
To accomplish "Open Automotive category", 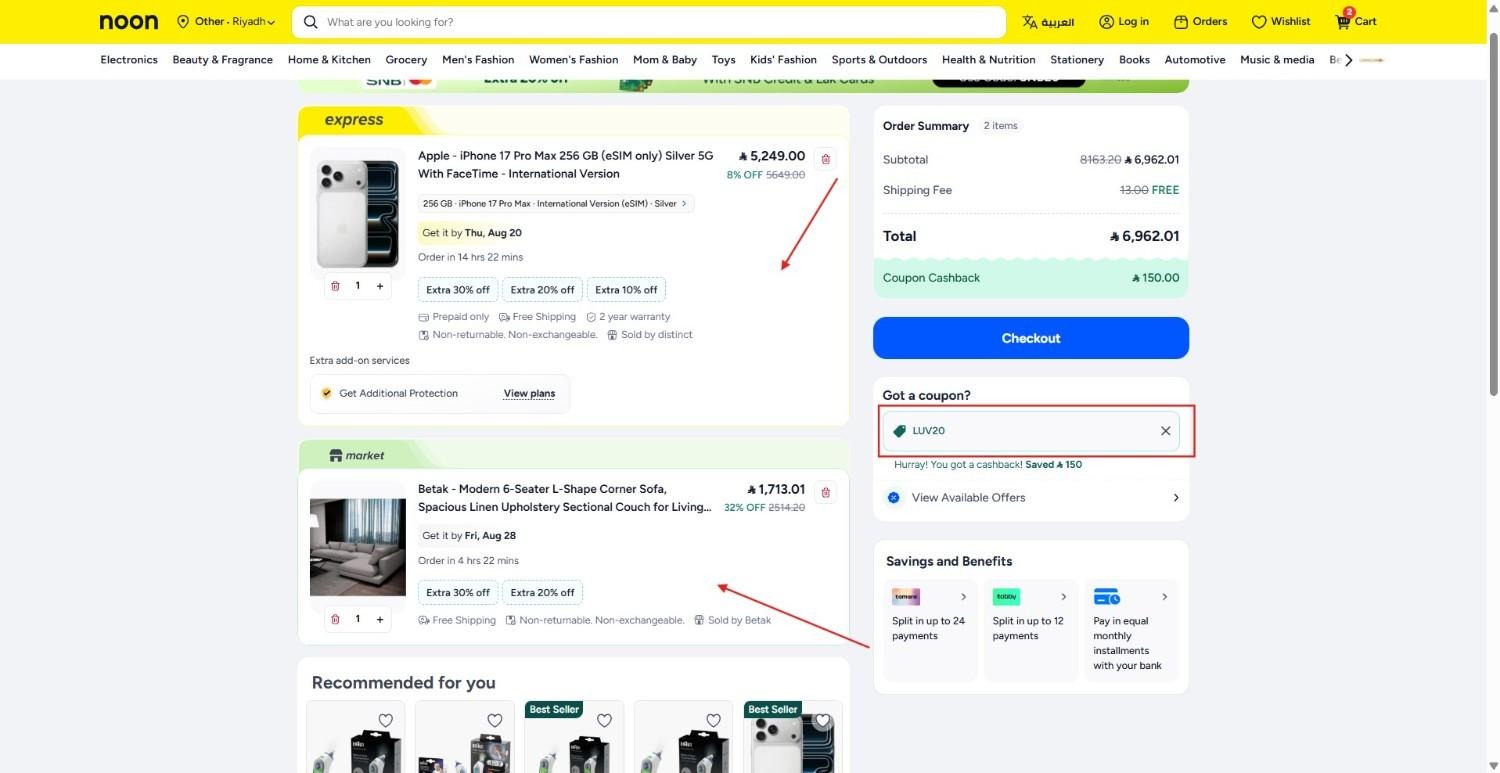I will pos(1195,60).
